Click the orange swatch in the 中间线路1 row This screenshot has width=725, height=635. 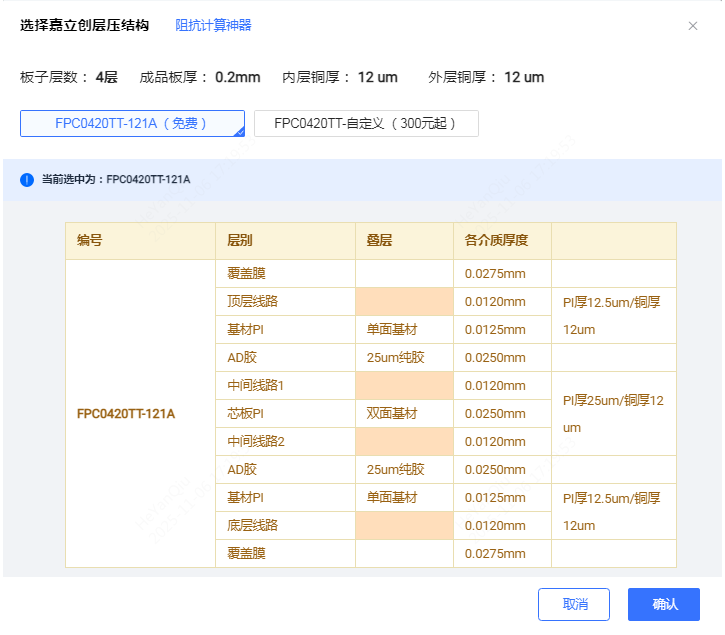[x=404, y=386]
